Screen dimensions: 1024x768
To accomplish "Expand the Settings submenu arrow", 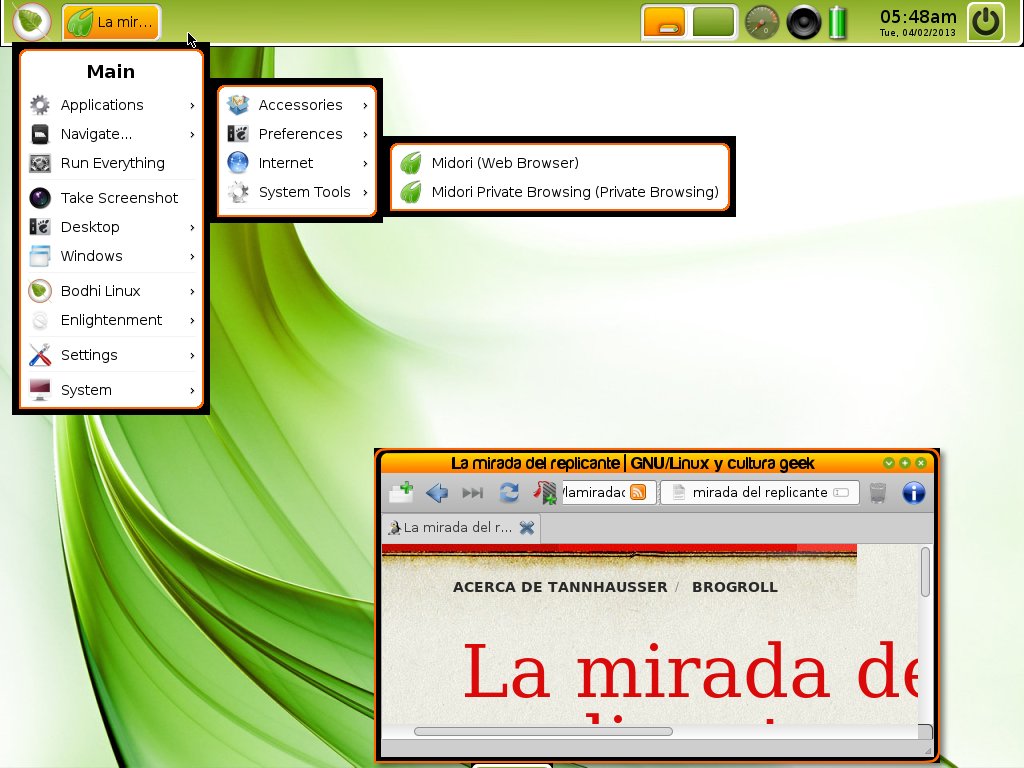I will point(192,355).
